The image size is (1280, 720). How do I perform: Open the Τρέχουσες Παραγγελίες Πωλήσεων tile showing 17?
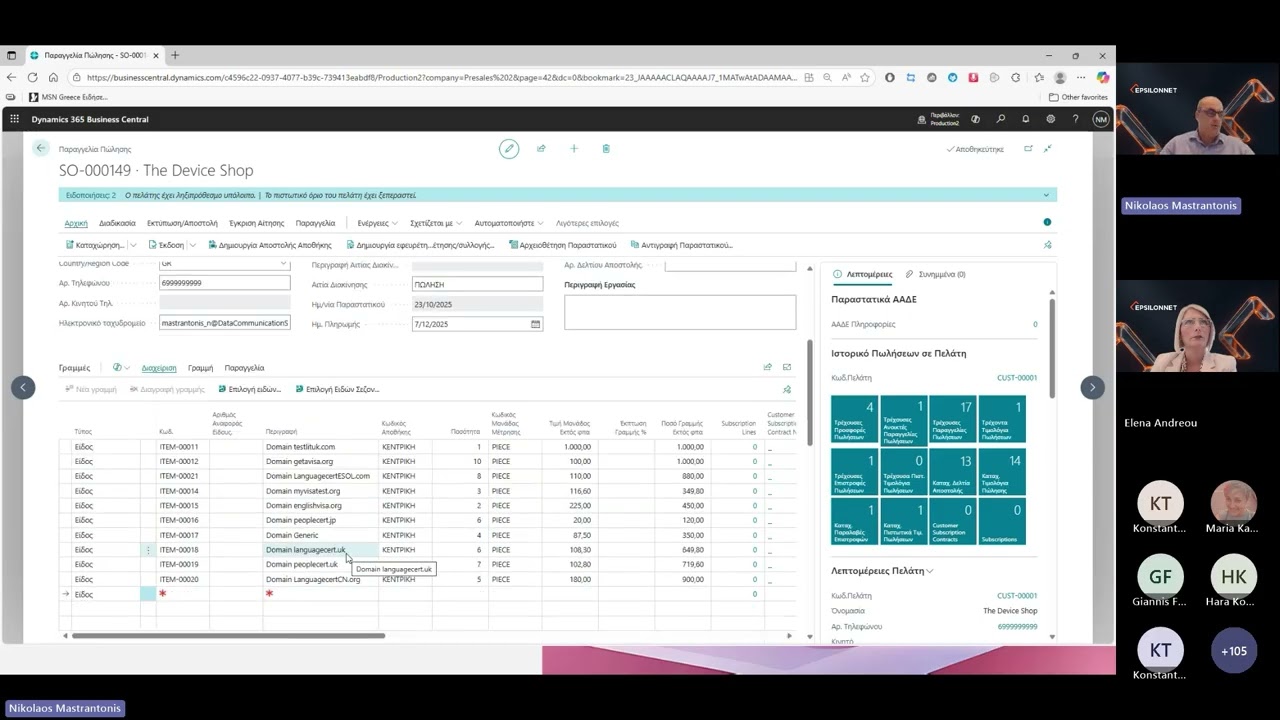point(953,419)
